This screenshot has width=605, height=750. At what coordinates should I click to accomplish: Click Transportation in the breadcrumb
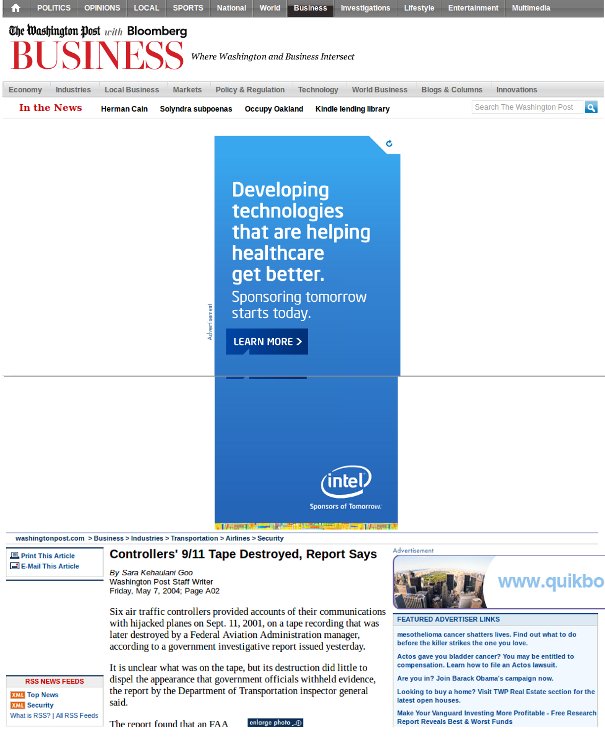point(194,538)
